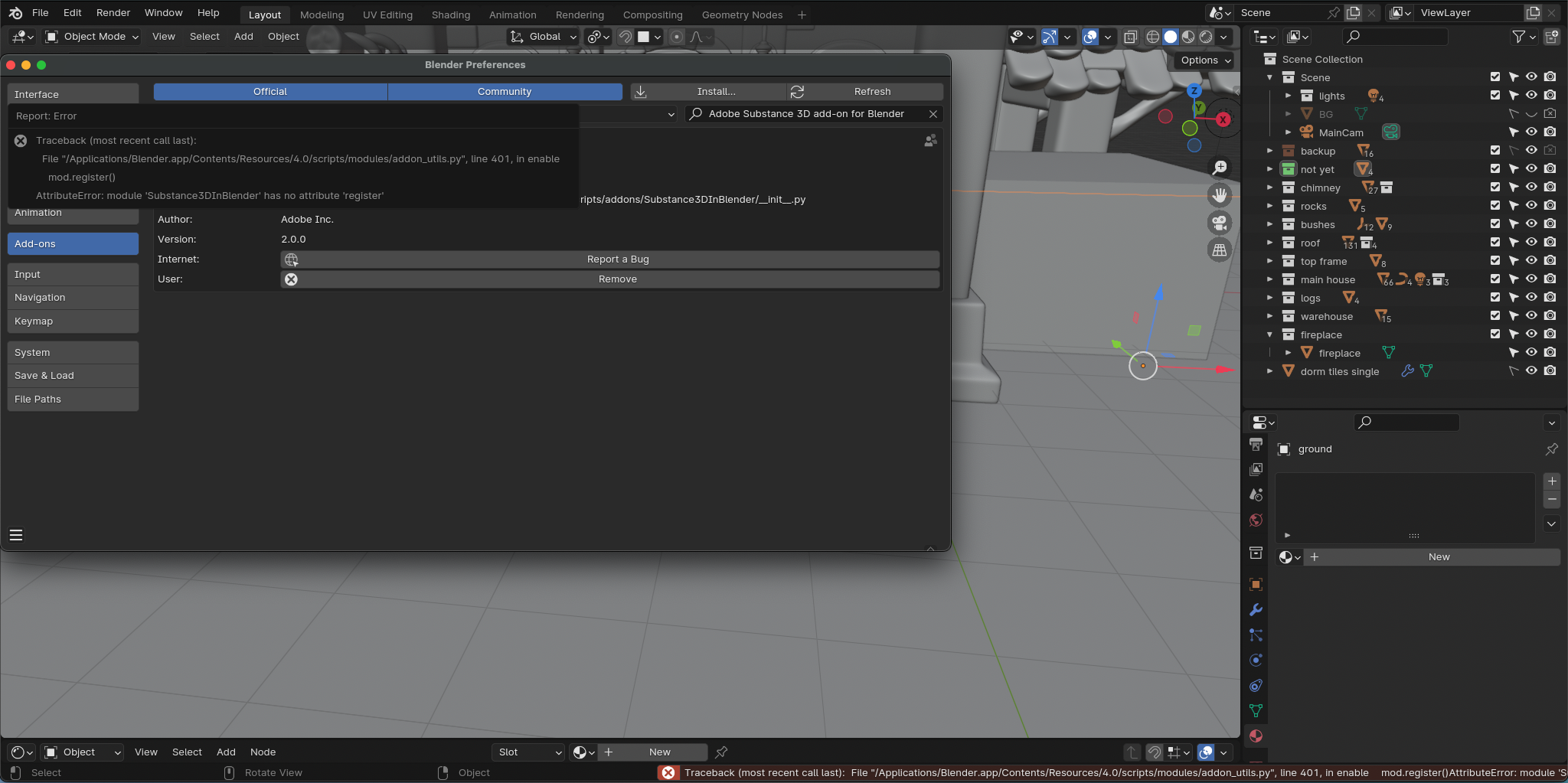Open the Physics properties tab
The width and height of the screenshot is (1568, 783).
pyautogui.click(x=1256, y=661)
